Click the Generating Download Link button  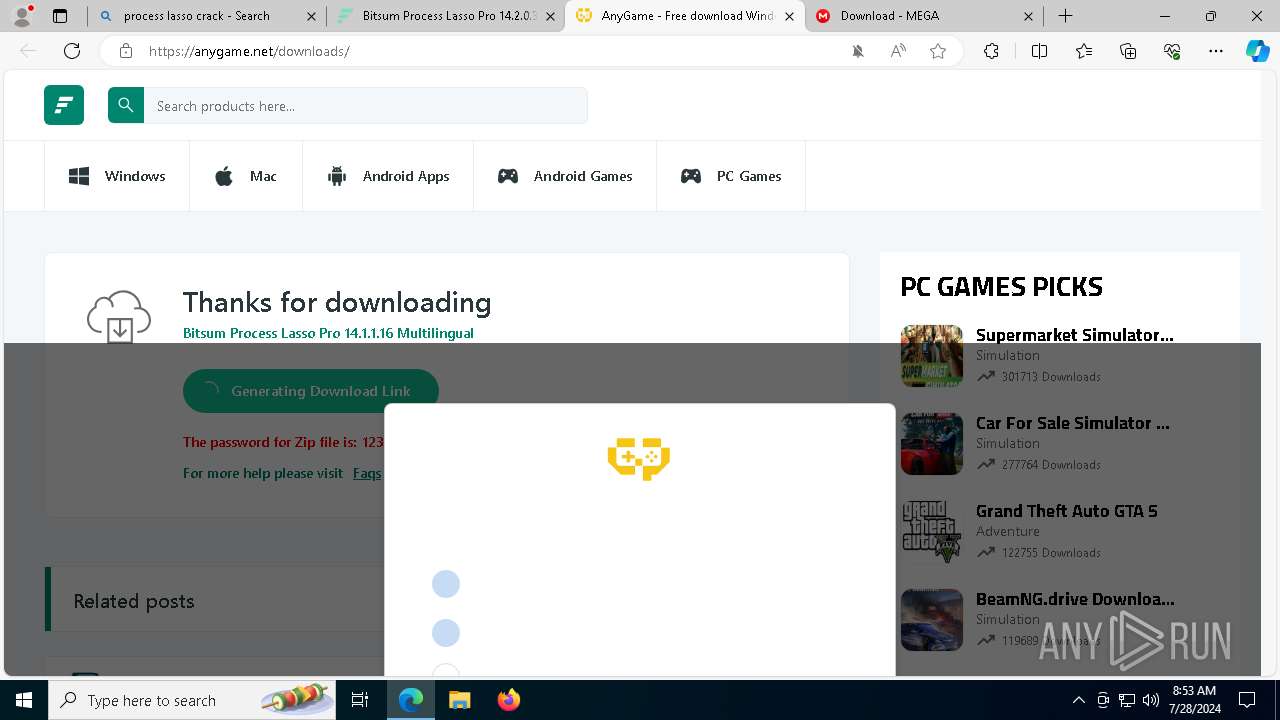point(310,391)
